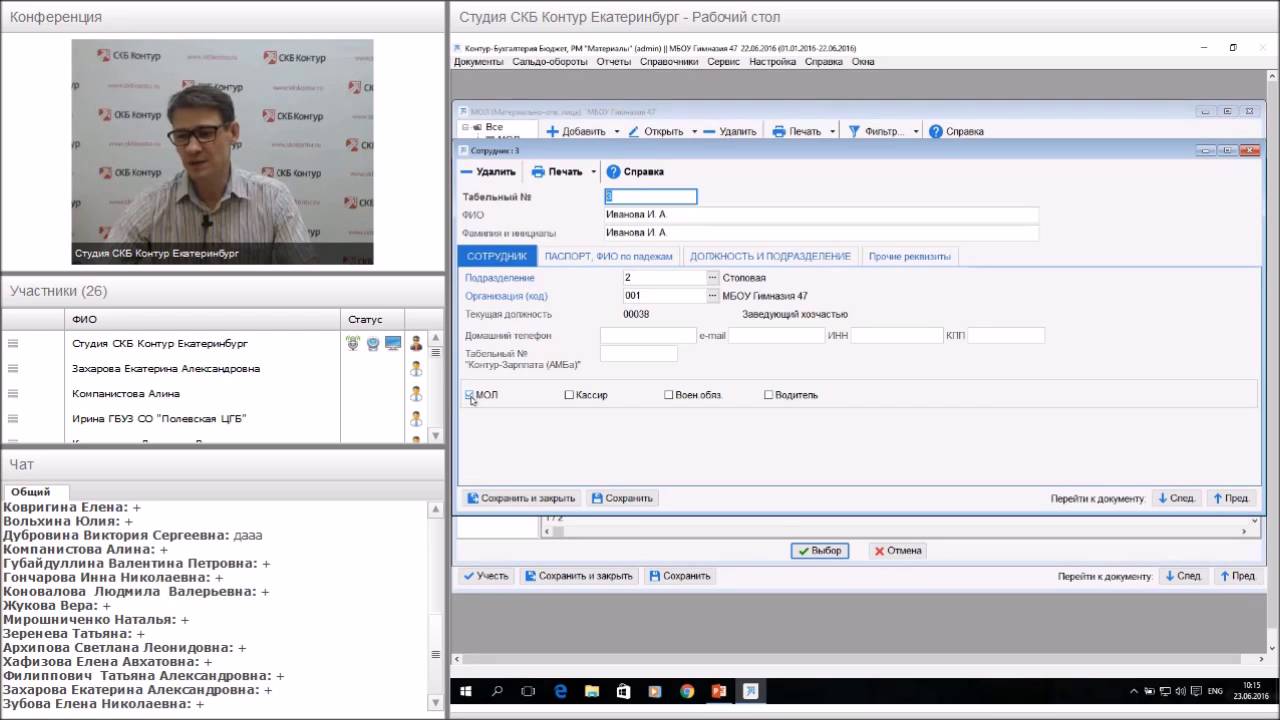Open the МОЛ window Печать dropdown arrow
The width and height of the screenshot is (1280, 720).
point(832,131)
